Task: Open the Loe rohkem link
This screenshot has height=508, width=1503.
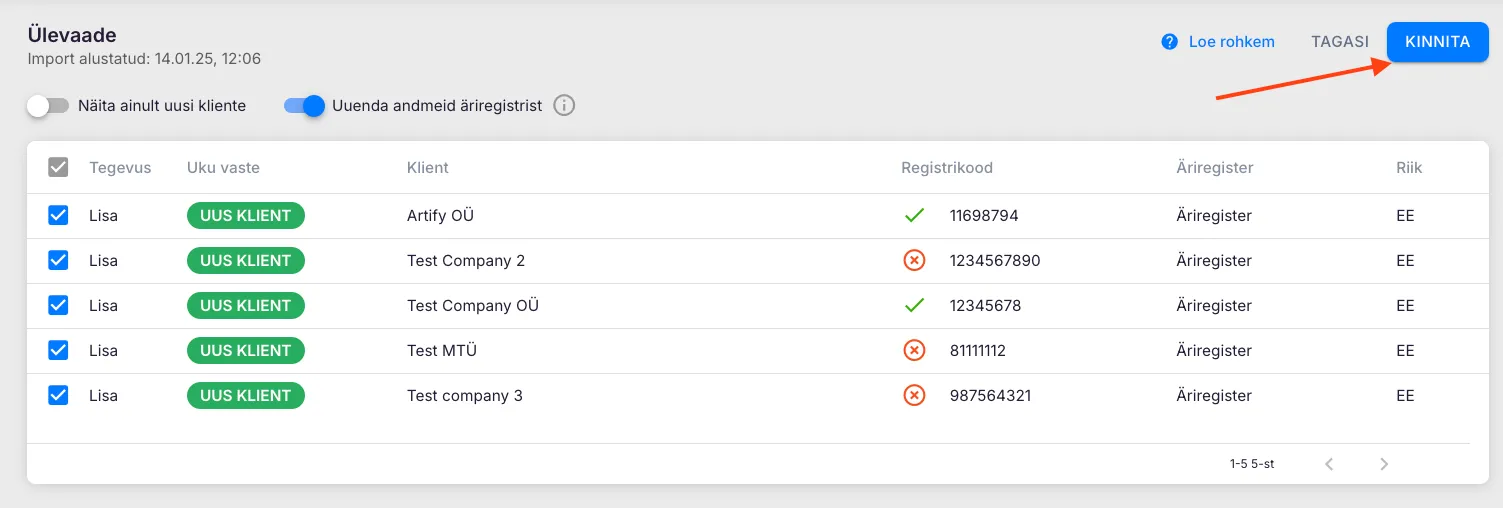Action: (1231, 42)
